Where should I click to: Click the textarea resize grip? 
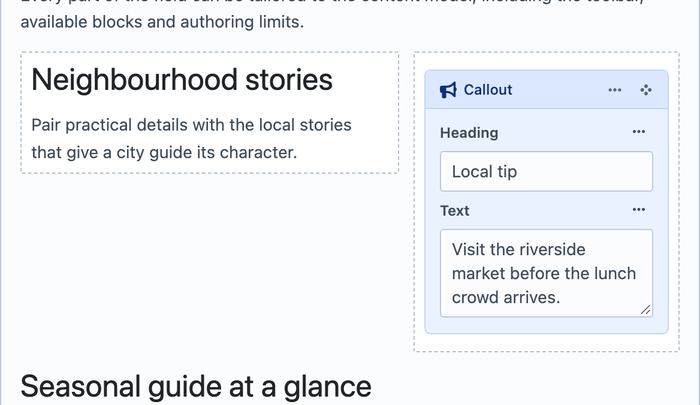point(646,310)
